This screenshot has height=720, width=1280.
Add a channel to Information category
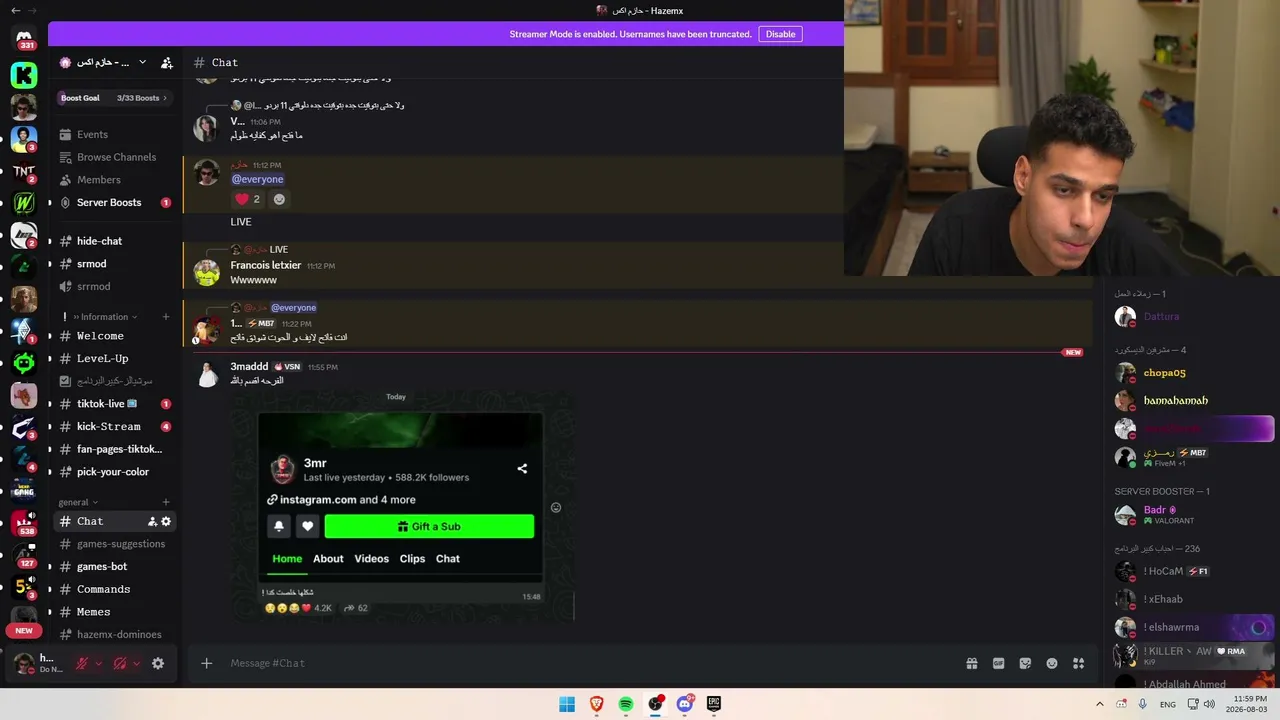click(166, 317)
